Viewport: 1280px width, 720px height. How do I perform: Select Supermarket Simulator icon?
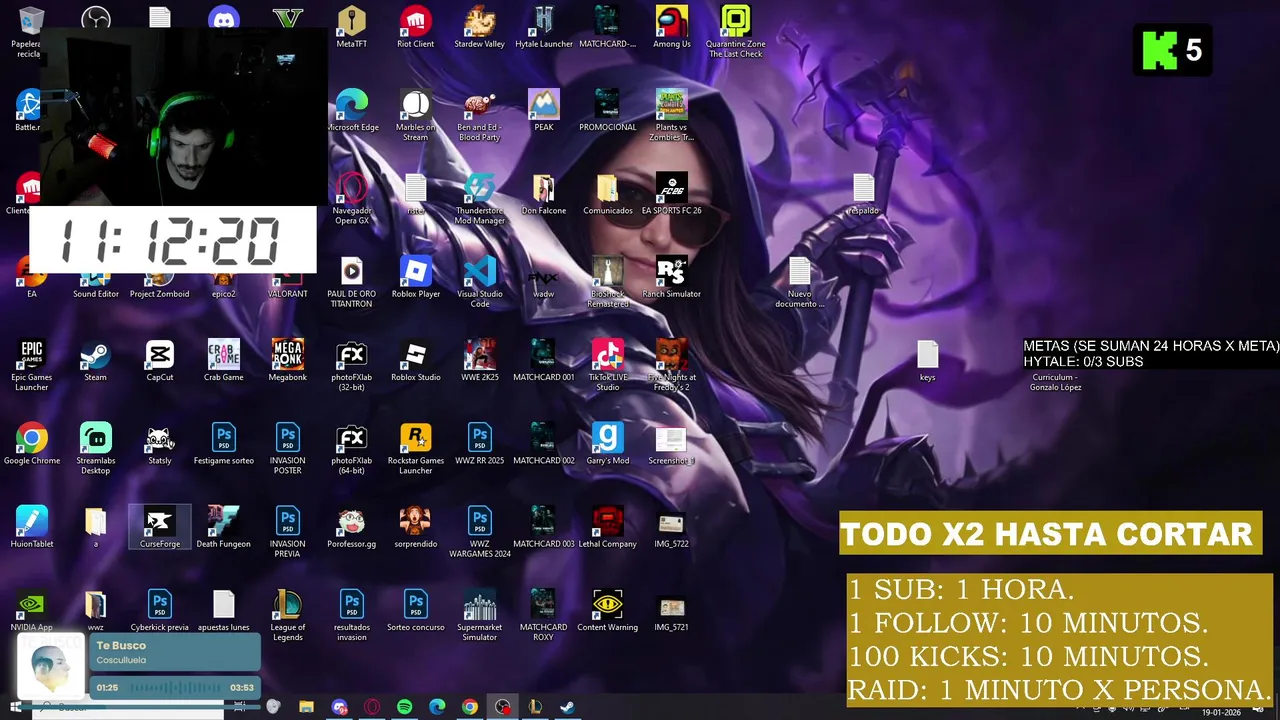tap(479, 616)
